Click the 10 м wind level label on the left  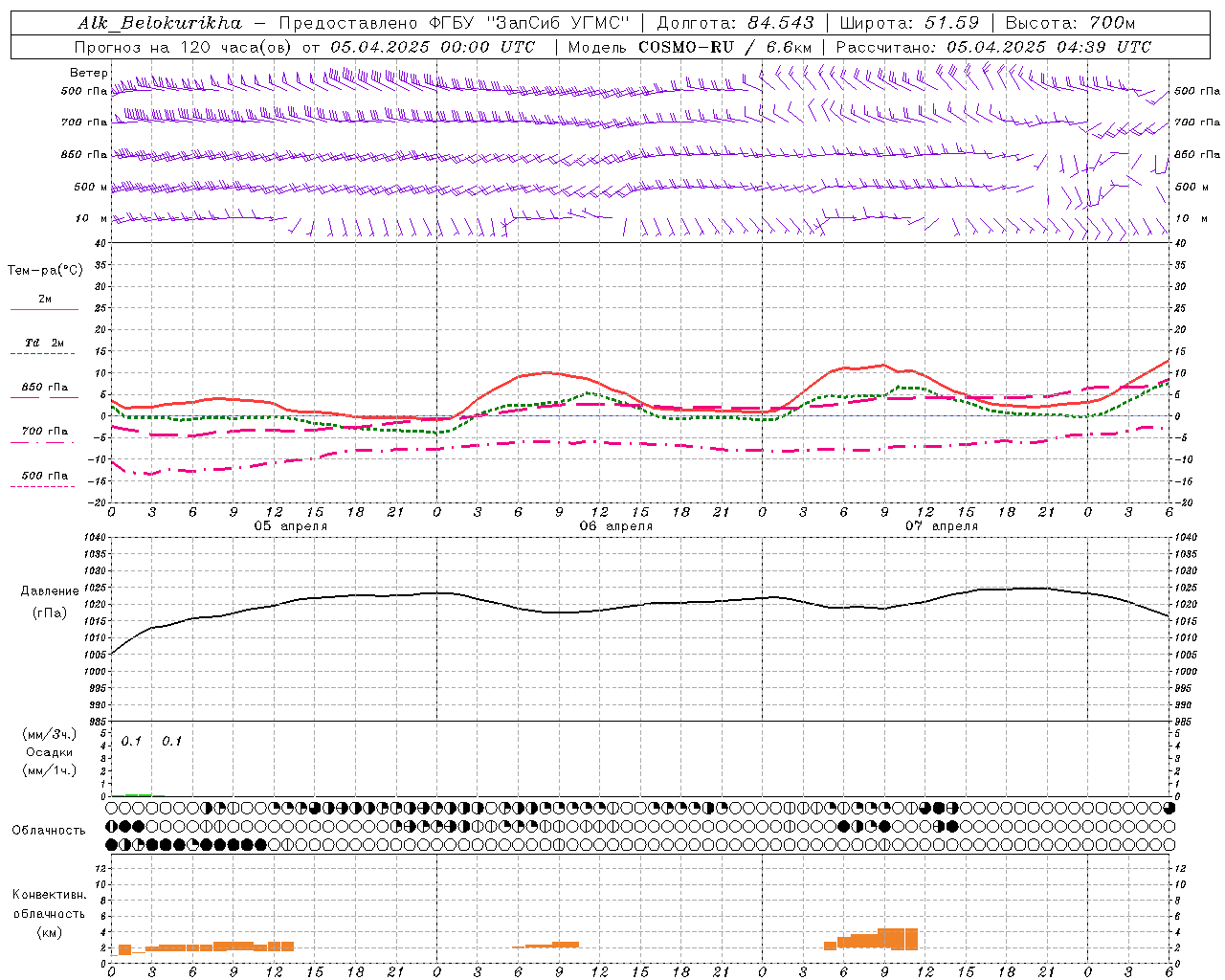[93, 218]
